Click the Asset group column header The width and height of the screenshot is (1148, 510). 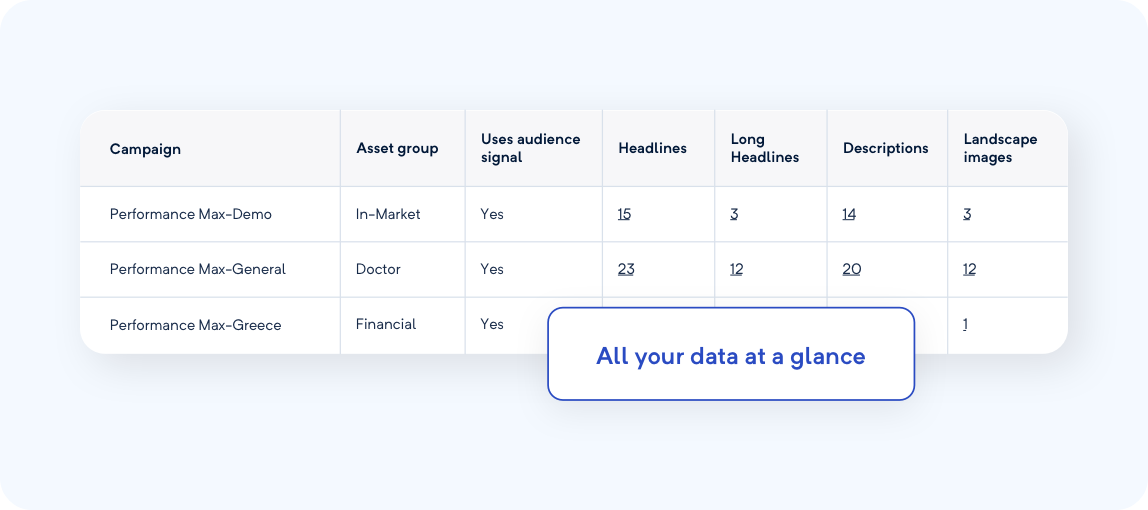[x=397, y=149]
